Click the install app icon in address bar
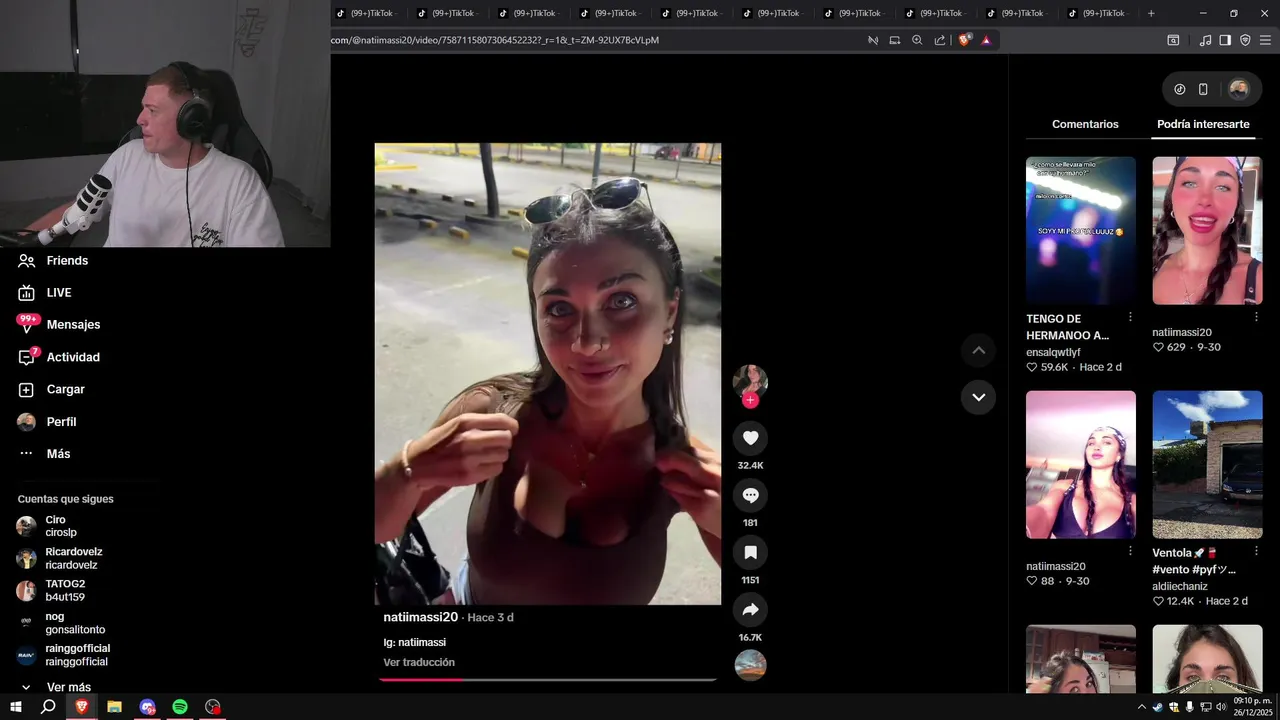Viewport: 1280px width, 720px height. click(895, 40)
